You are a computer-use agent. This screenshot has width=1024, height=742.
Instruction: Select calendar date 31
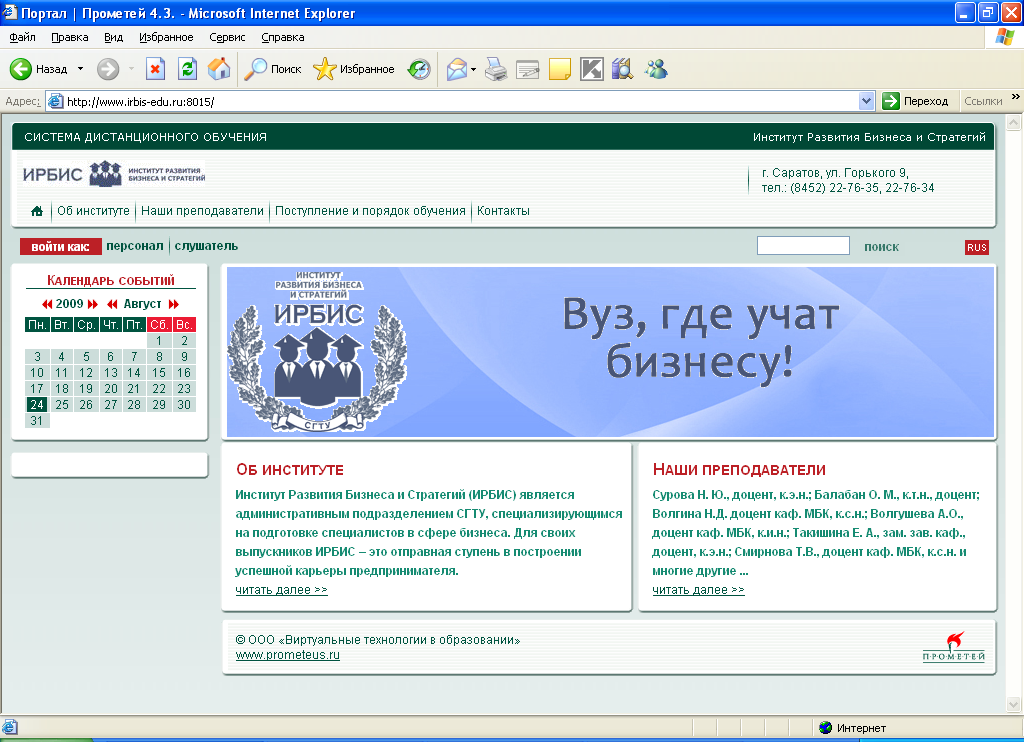pos(37,421)
